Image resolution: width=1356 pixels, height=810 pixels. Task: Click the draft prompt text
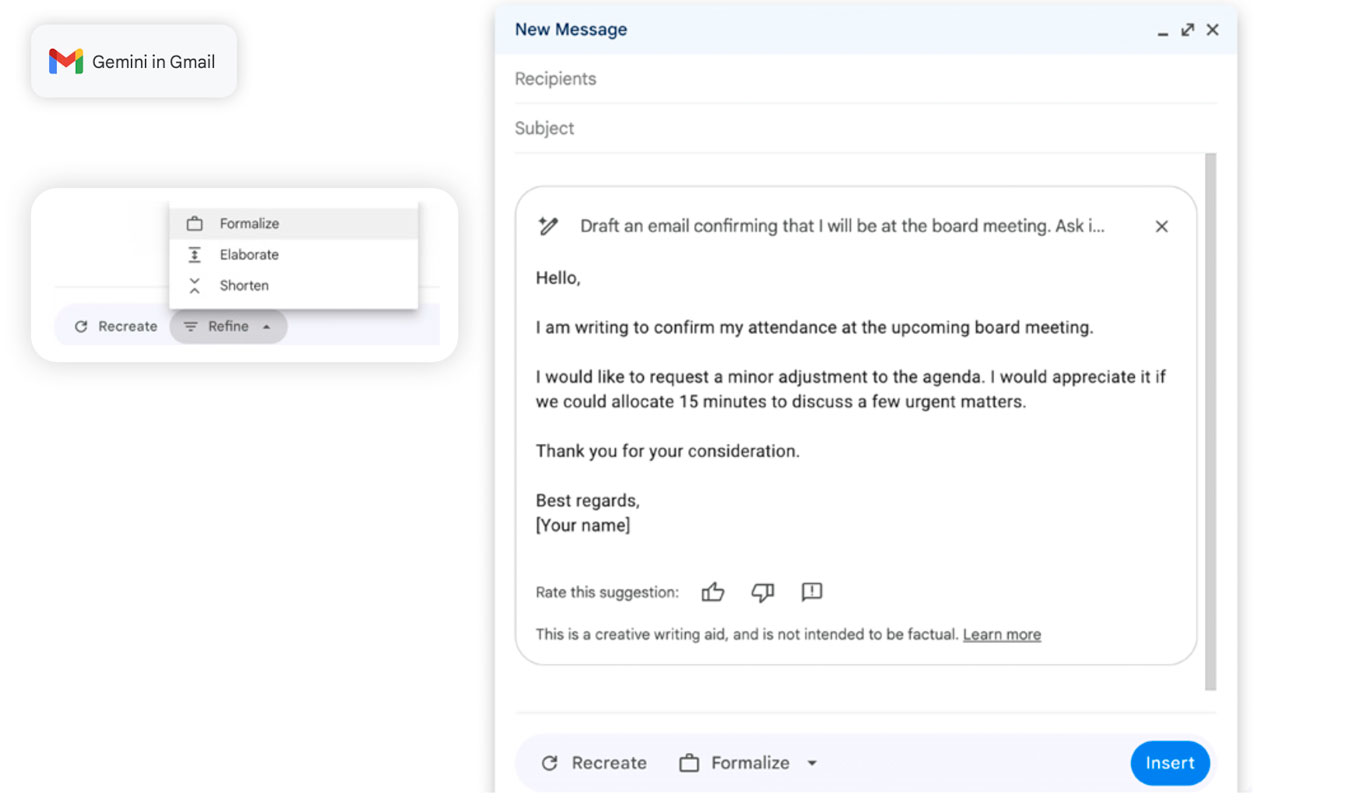tap(842, 227)
